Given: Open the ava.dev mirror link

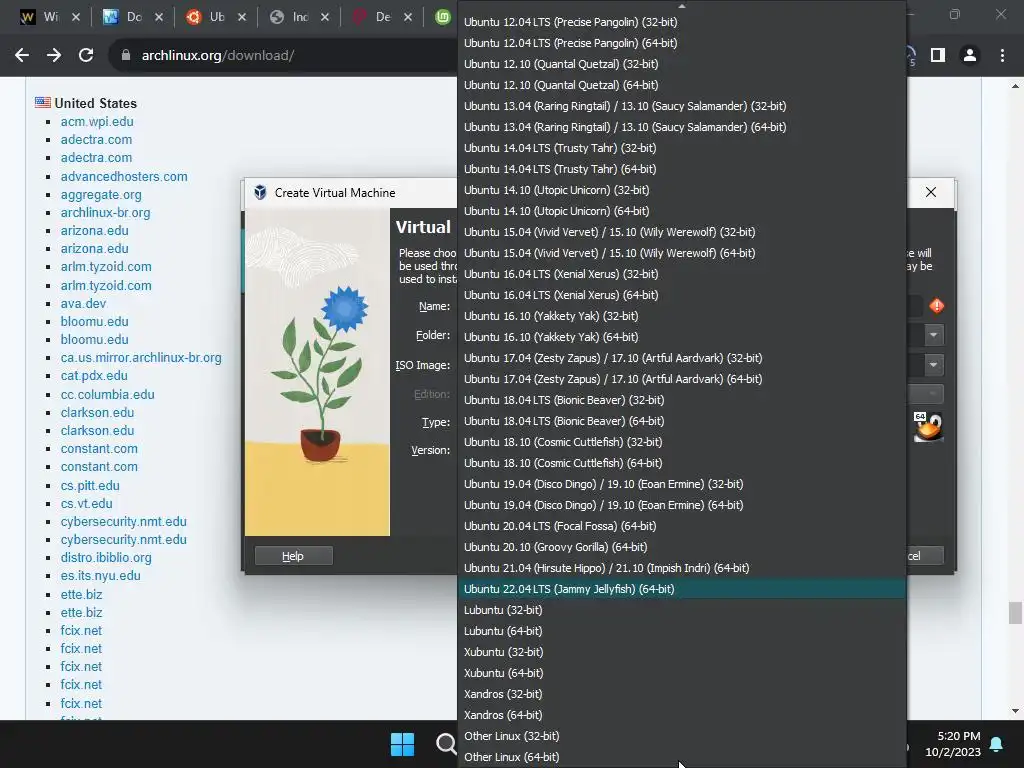Looking at the screenshot, I should [x=83, y=303].
